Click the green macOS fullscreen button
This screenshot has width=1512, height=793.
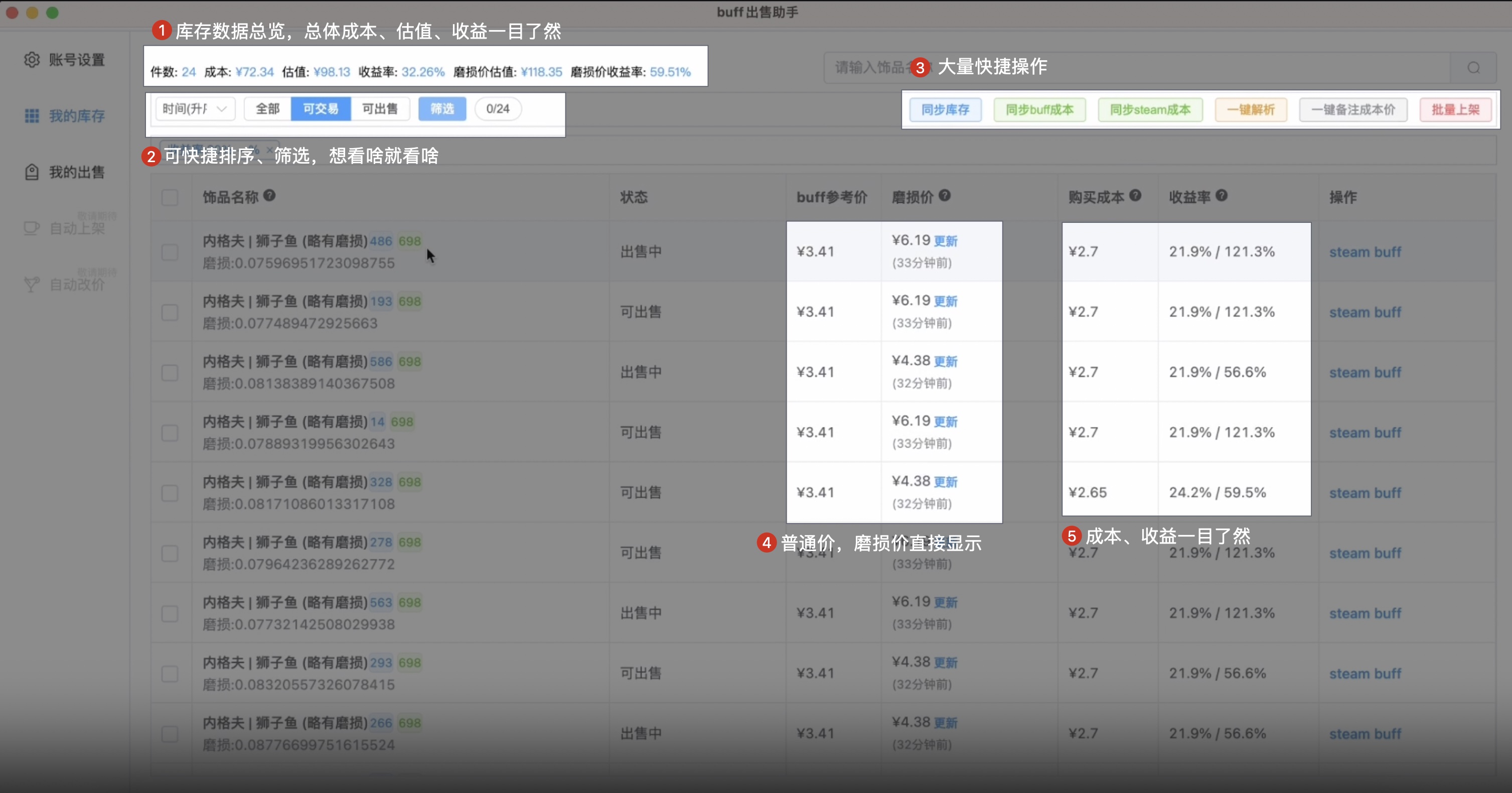pos(52,13)
